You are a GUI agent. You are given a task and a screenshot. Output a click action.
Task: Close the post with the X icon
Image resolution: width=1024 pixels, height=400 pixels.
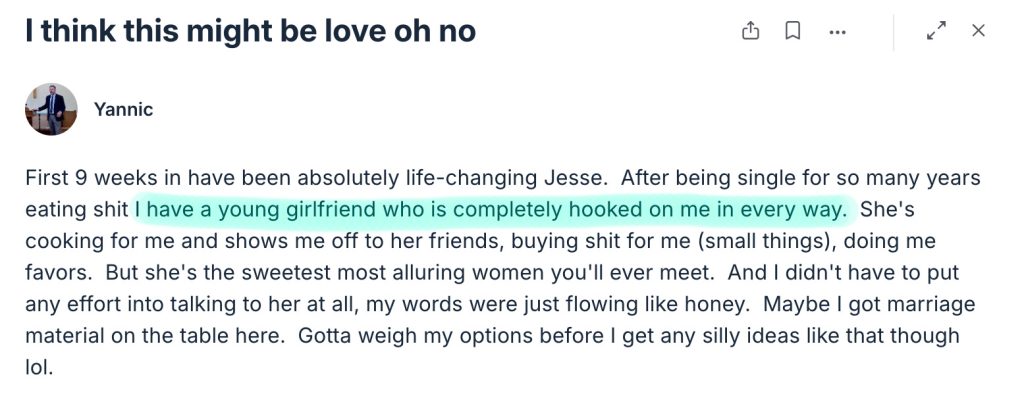(978, 31)
